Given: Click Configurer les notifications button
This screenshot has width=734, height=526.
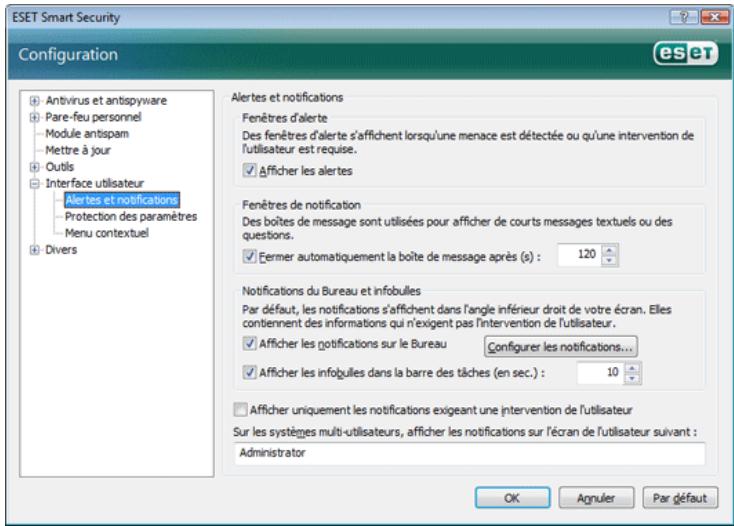Looking at the screenshot, I should (560, 347).
